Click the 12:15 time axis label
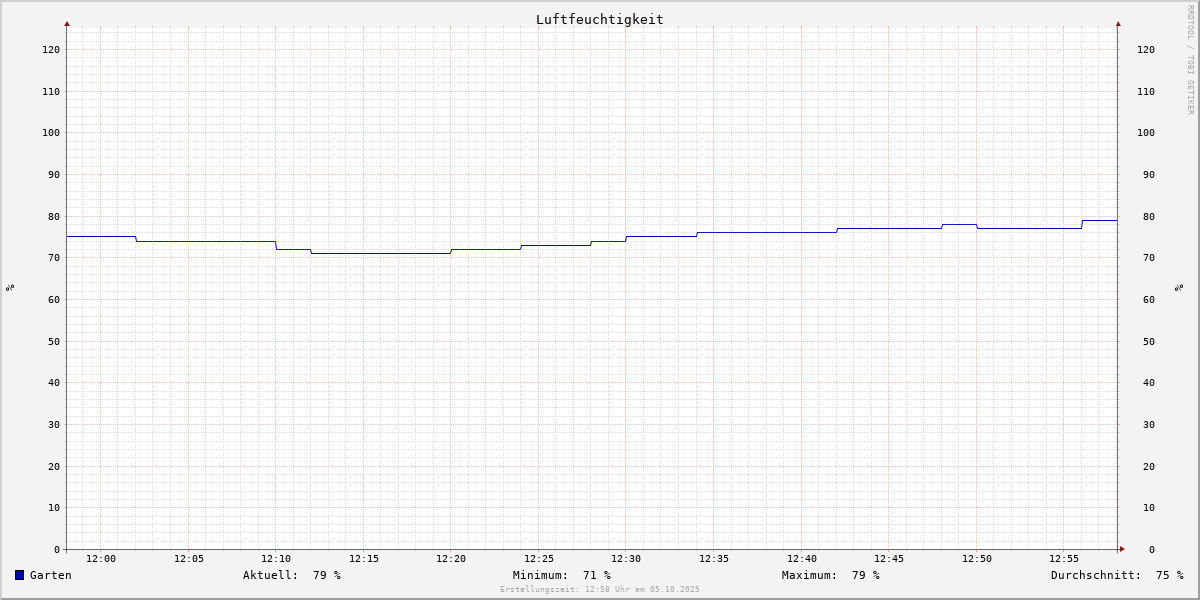Image resolution: width=1200 pixels, height=600 pixels. (x=364, y=559)
